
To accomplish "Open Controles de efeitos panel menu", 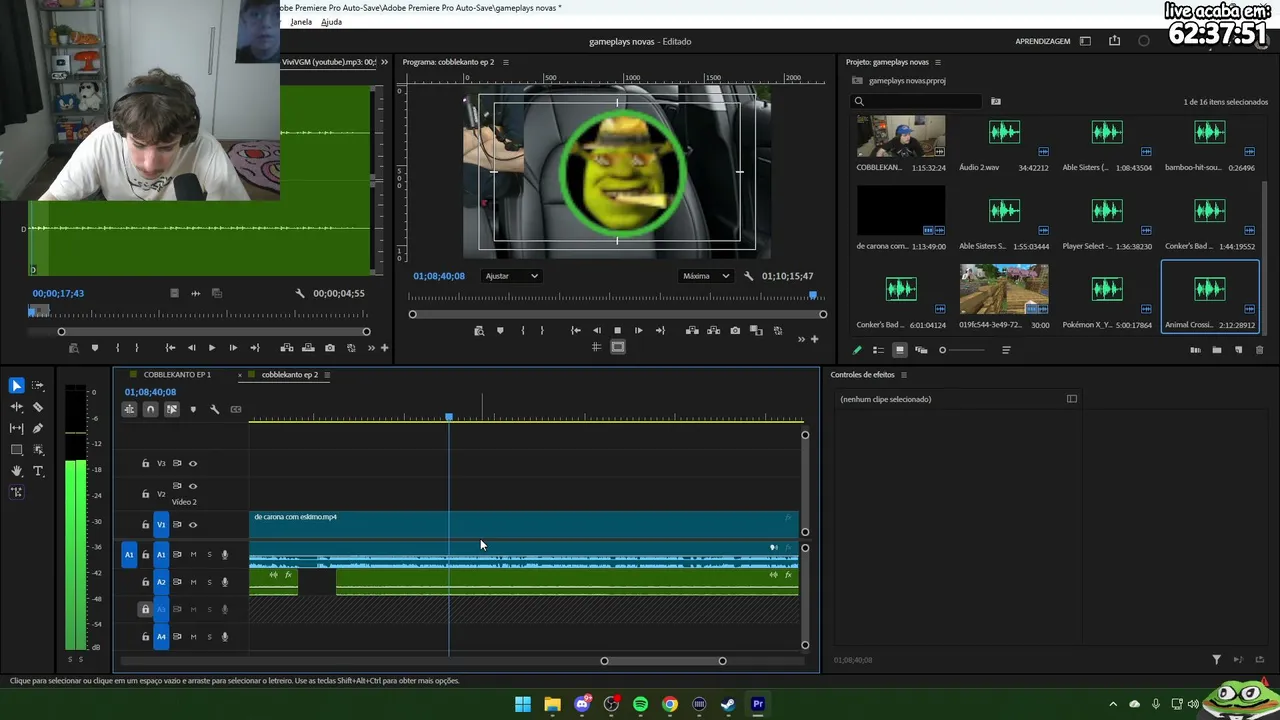I will click(904, 375).
